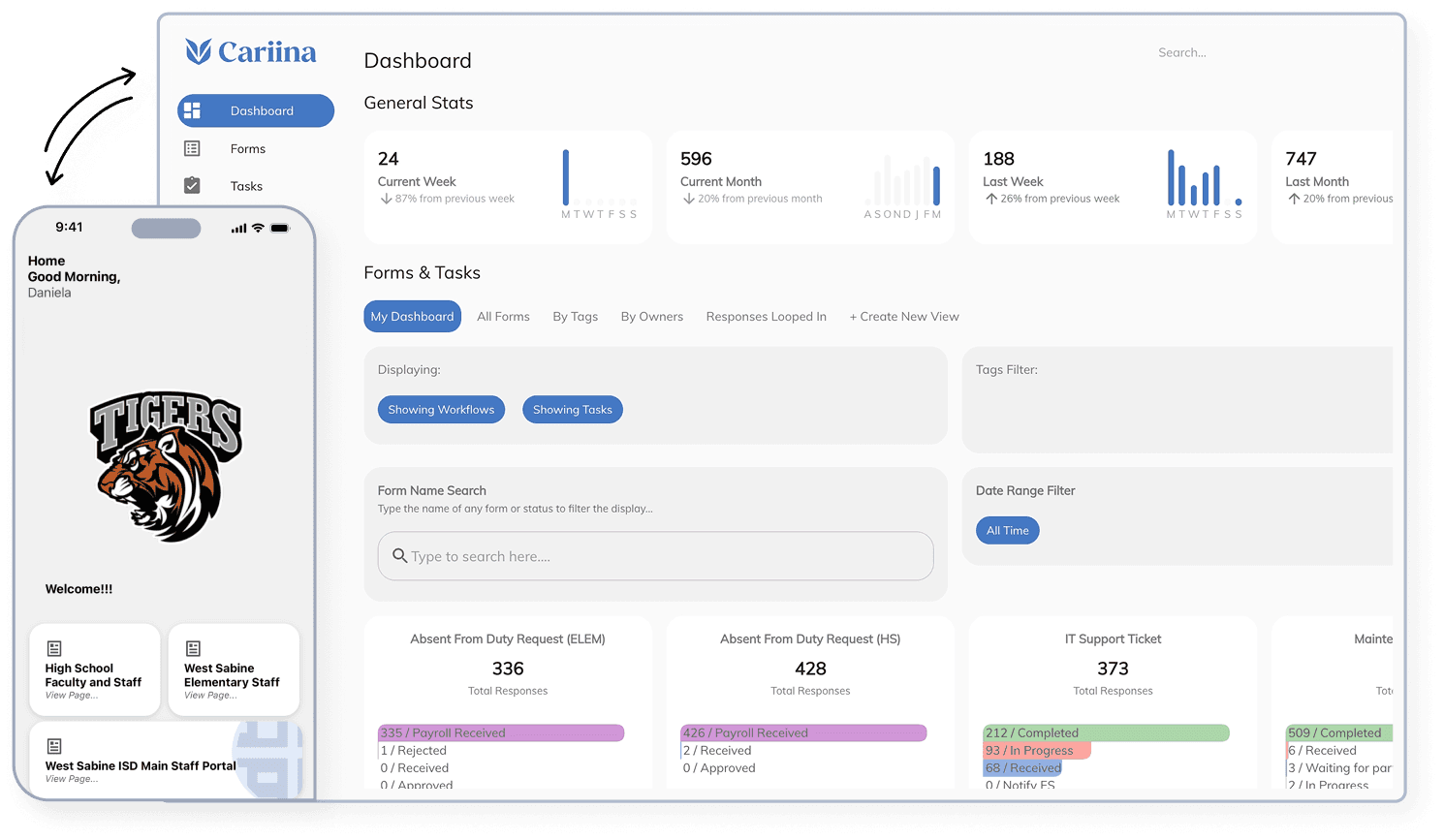Click the magnifier icon in Form Name Search
Image resolution: width=1444 pixels, height=840 pixels.
pyautogui.click(x=399, y=555)
